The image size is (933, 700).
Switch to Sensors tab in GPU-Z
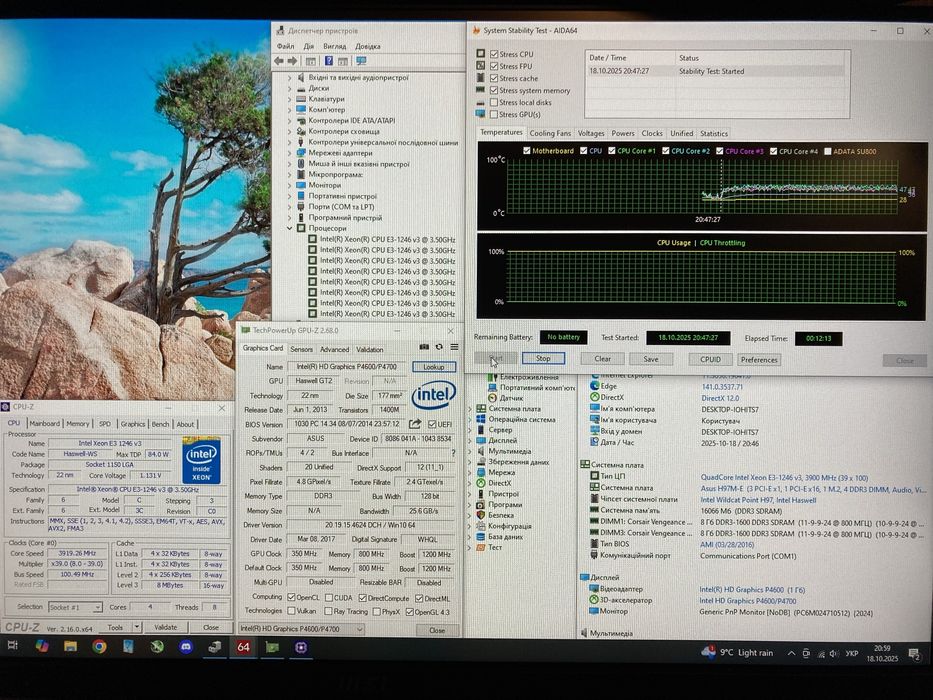301,349
